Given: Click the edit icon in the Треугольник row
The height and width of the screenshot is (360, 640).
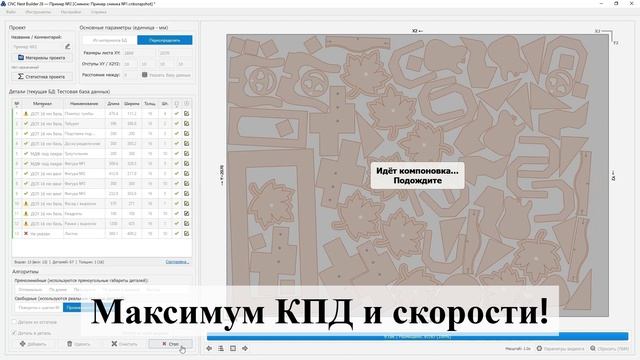Looking at the screenshot, I should [187, 153].
